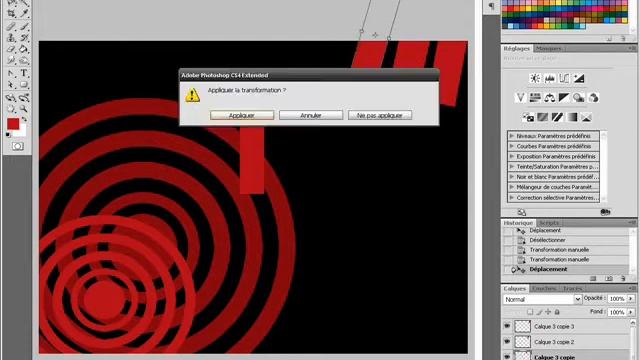Viewport: 640px width, 360px height.
Task: Select the Paint Bucket tool
Action: [x=24, y=49]
